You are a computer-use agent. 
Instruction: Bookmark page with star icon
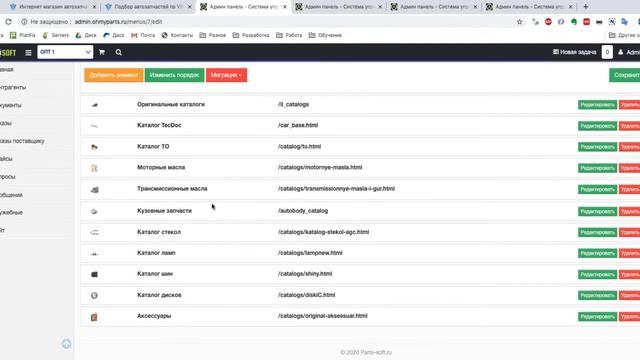[520, 22]
